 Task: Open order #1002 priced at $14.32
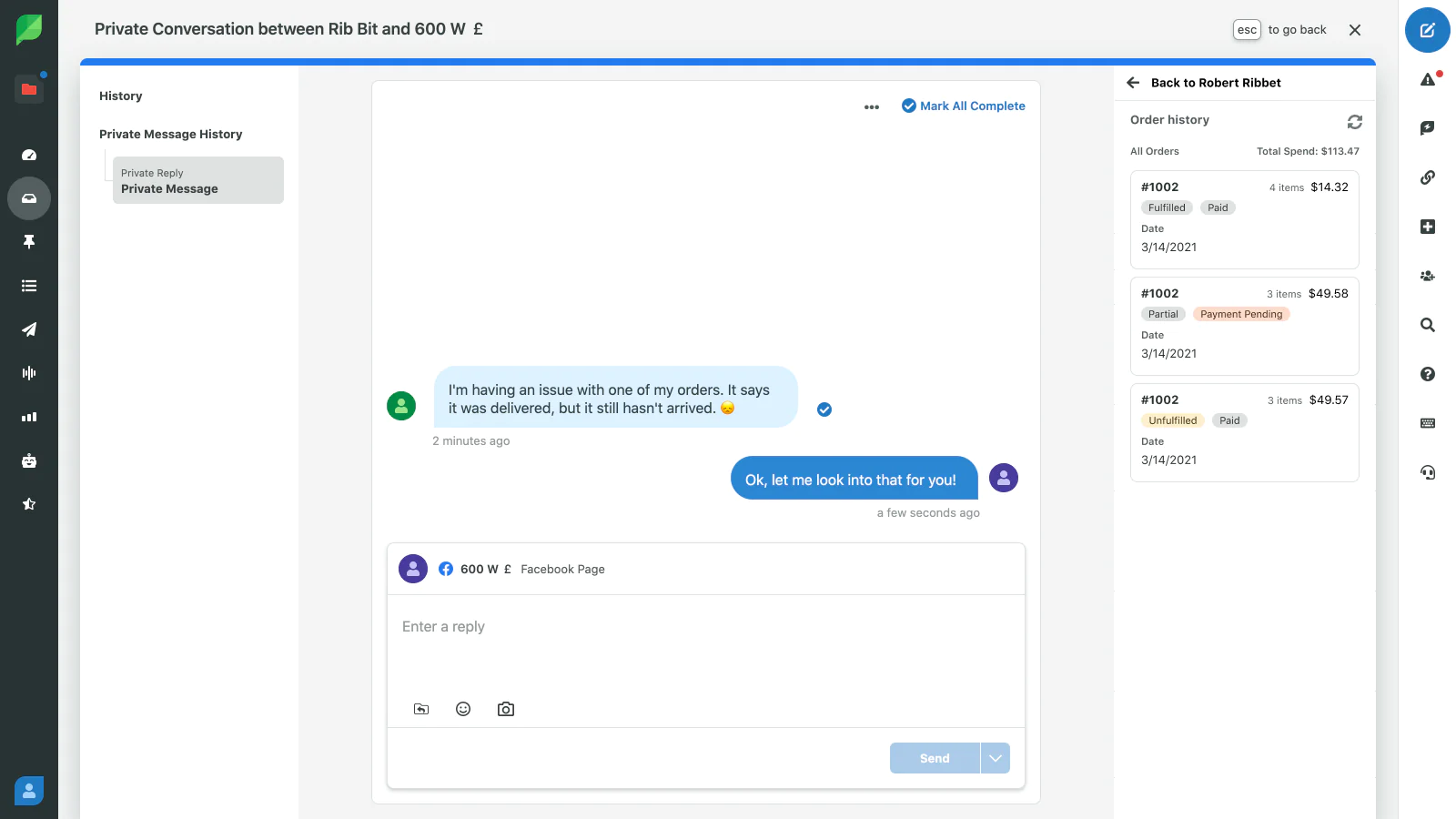pyautogui.click(x=1244, y=218)
